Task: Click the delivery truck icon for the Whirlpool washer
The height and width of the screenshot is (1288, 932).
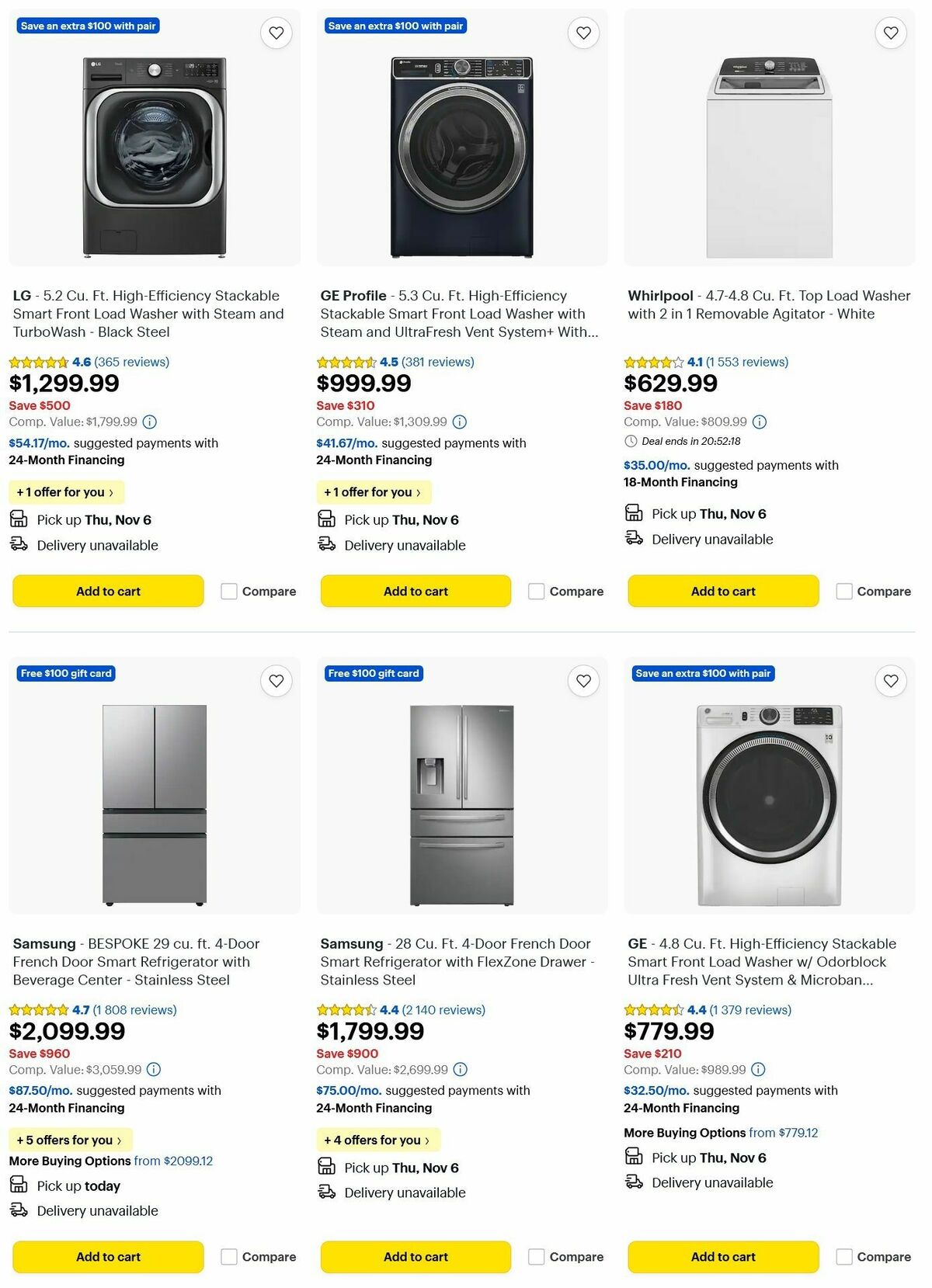Action: click(633, 538)
